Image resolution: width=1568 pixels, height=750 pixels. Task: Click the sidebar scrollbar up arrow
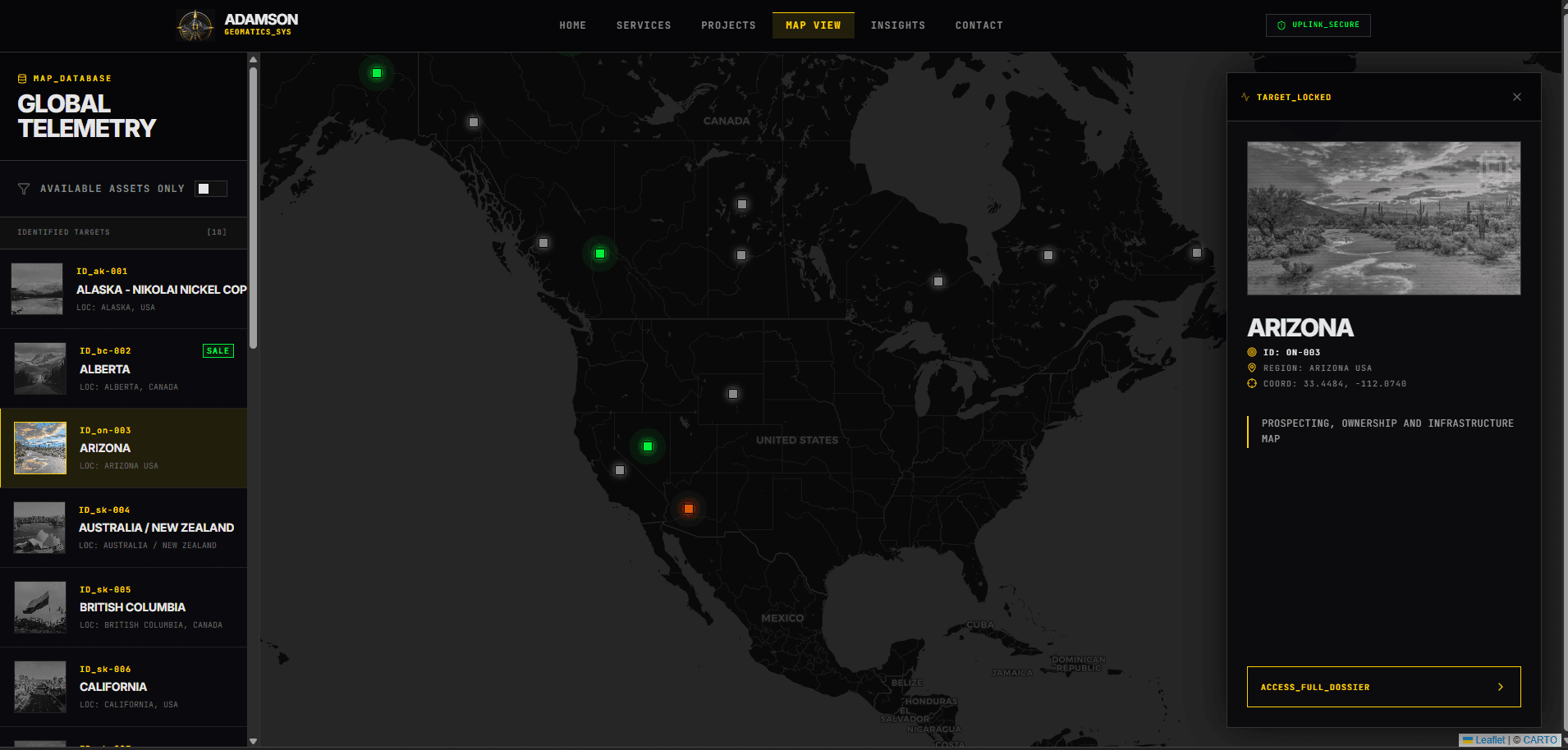254,59
